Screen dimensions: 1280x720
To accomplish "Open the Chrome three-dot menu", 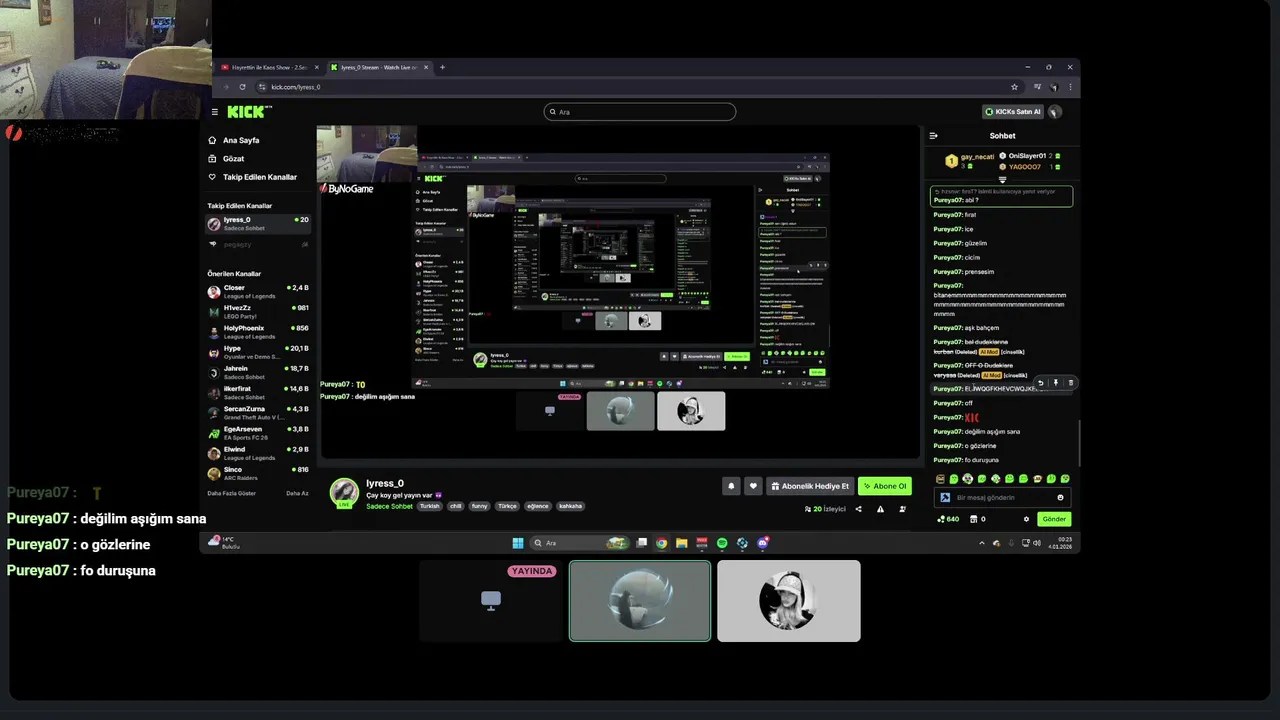I will click(1068, 87).
